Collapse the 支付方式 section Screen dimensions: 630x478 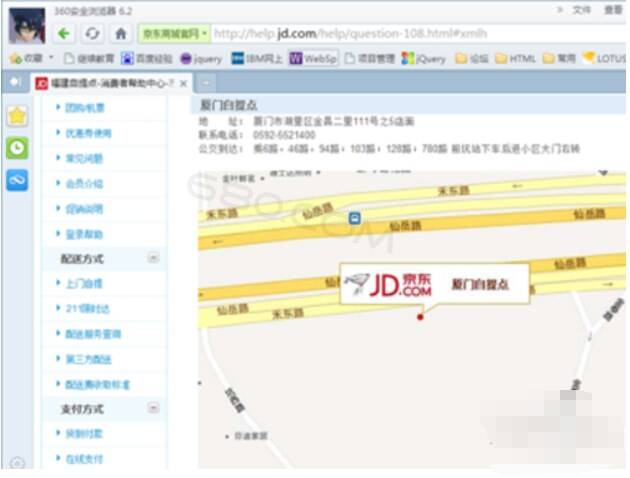153,408
